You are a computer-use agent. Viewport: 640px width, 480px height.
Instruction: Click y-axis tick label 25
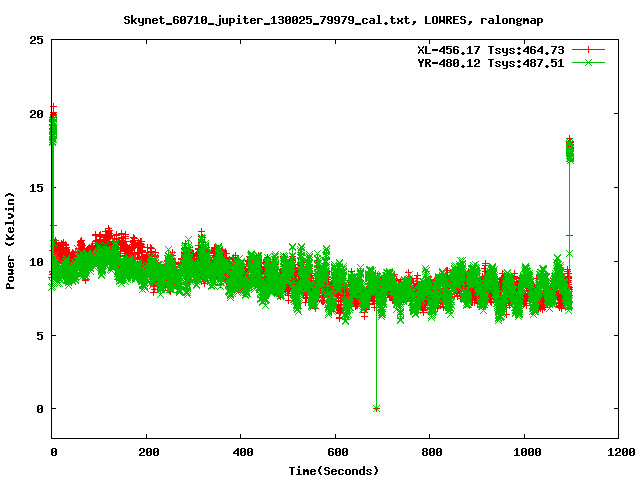(36, 40)
